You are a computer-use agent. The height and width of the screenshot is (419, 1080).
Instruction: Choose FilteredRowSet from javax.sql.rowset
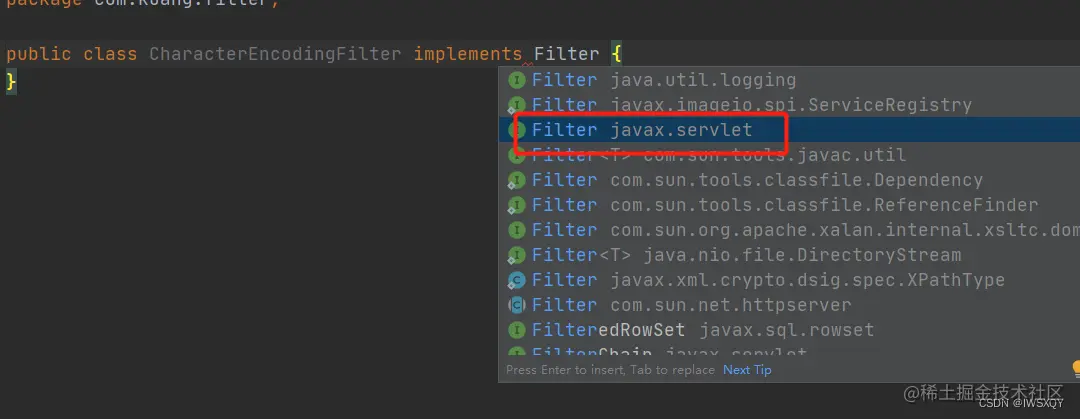click(x=789, y=329)
